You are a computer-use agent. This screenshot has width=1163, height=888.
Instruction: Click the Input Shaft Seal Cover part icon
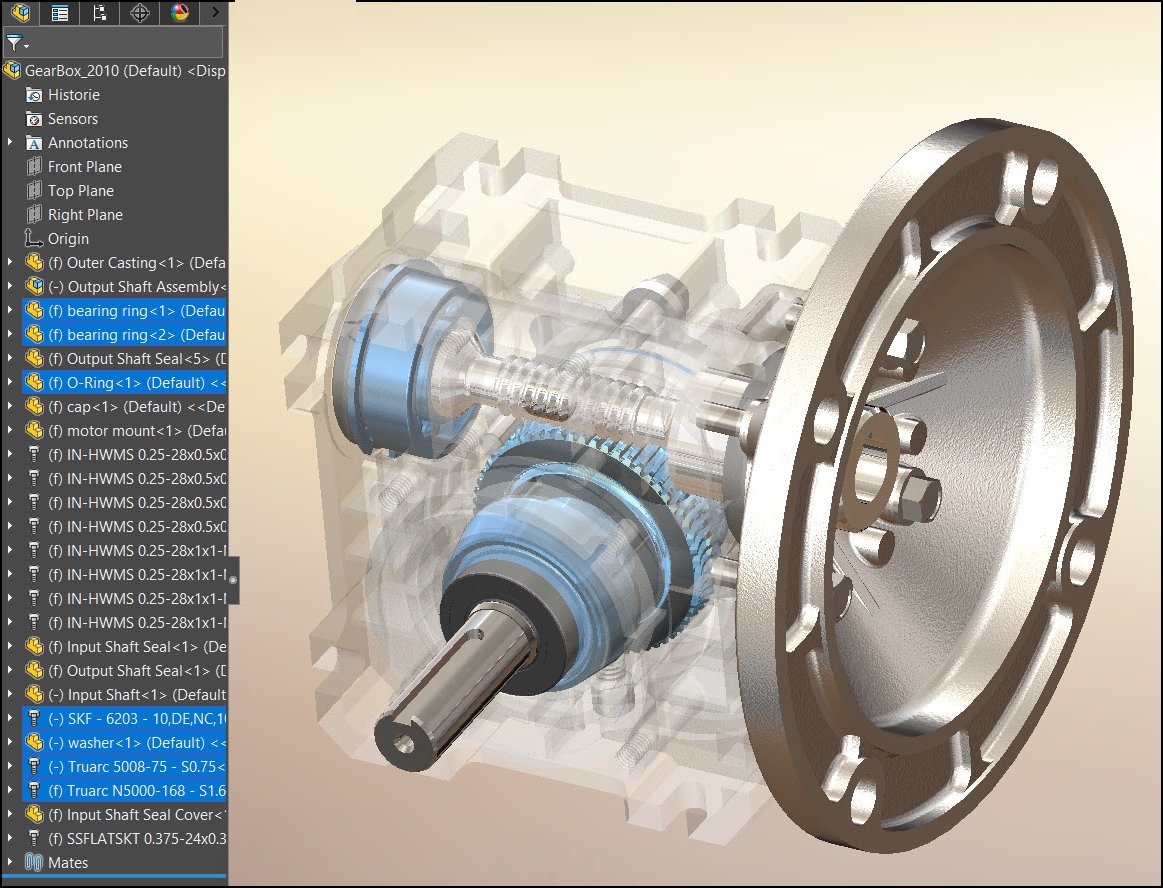pos(34,815)
